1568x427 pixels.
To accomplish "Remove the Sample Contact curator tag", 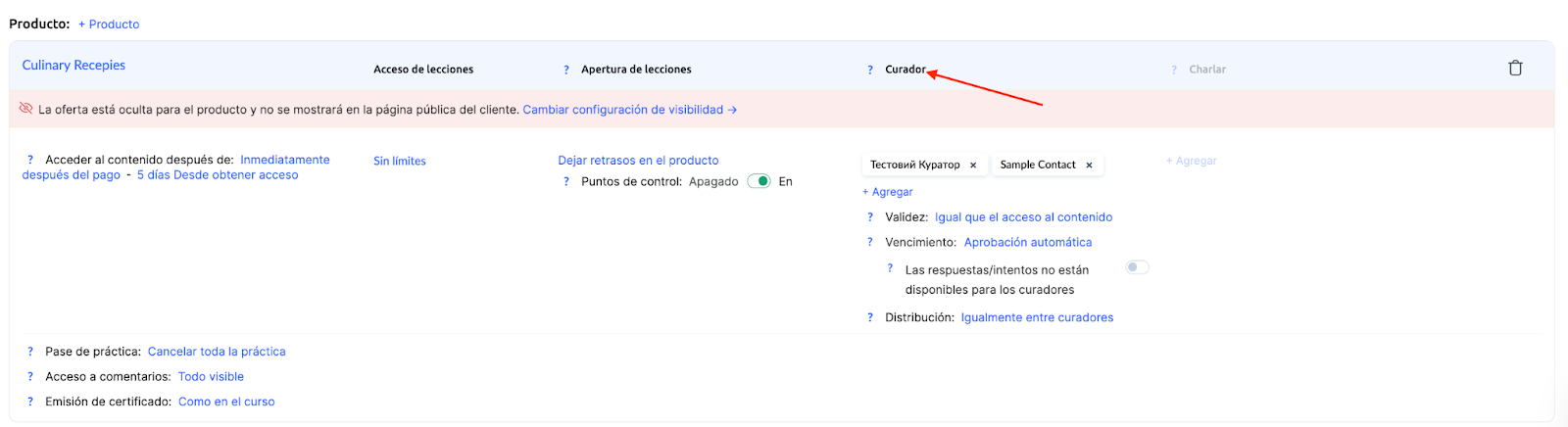I will point(1089,166).
